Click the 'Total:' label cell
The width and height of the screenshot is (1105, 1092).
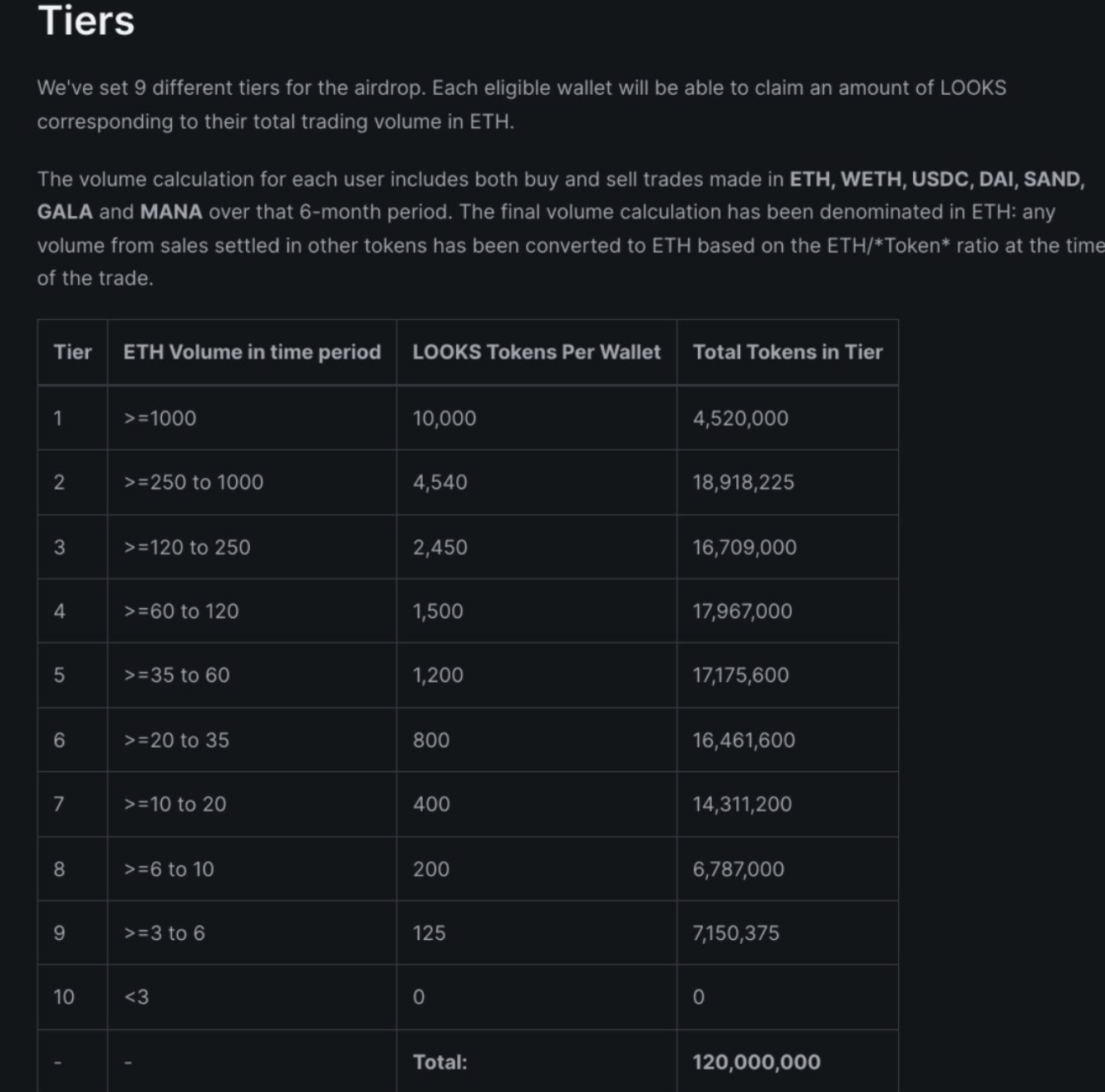[440, 1062]
